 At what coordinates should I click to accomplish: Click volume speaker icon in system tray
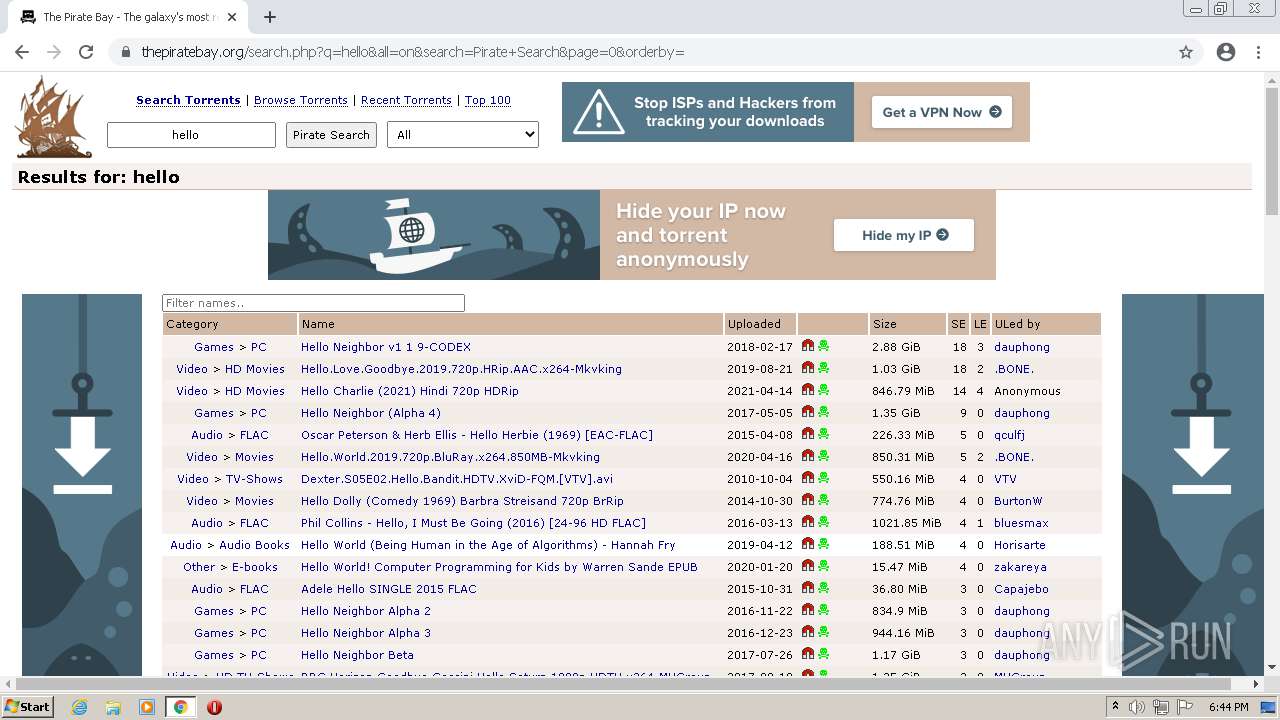click(1137, 707)
